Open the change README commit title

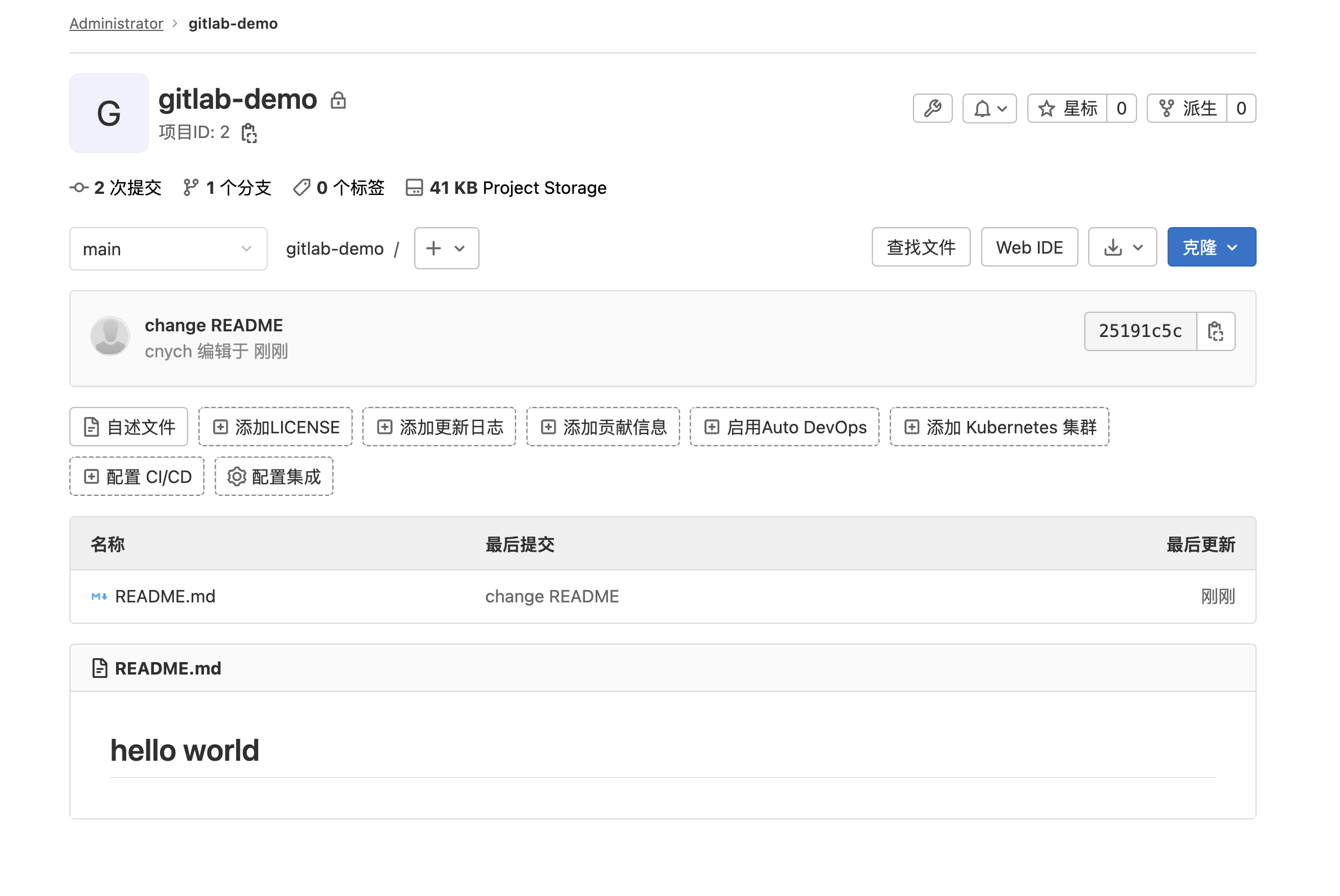coord(214,325)
